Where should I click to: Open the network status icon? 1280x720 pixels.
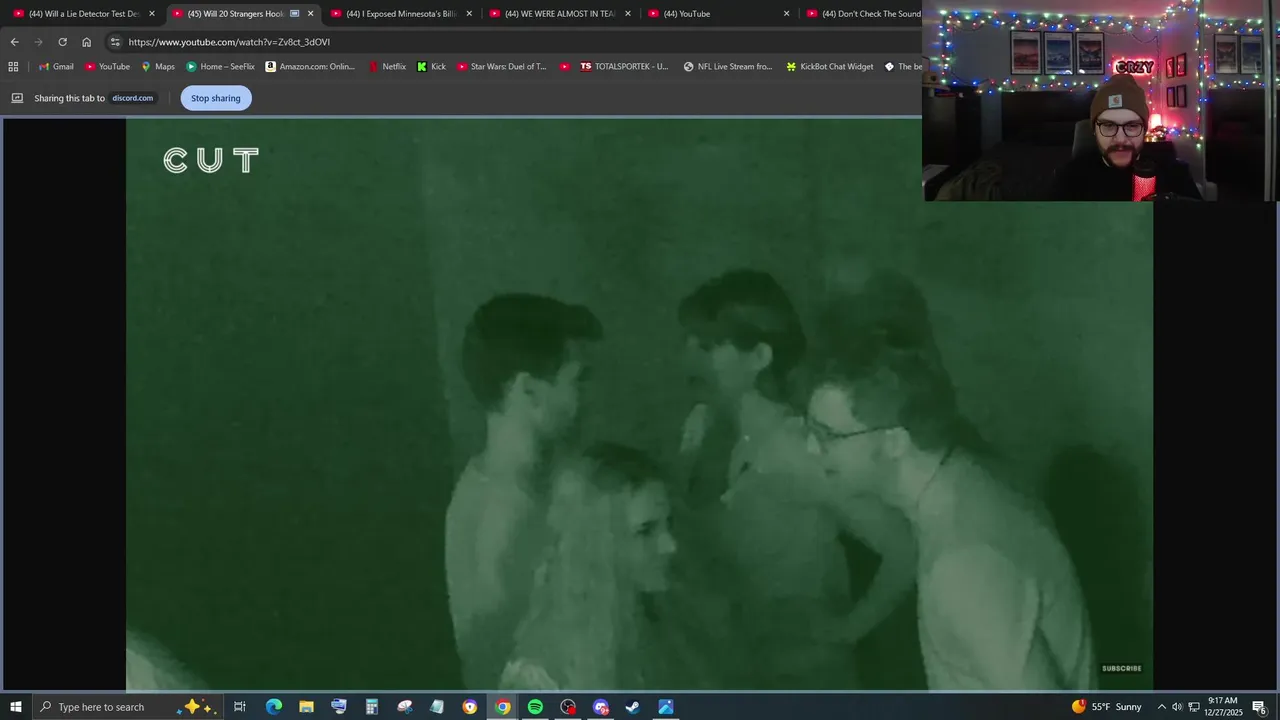tap(1194, 707)
